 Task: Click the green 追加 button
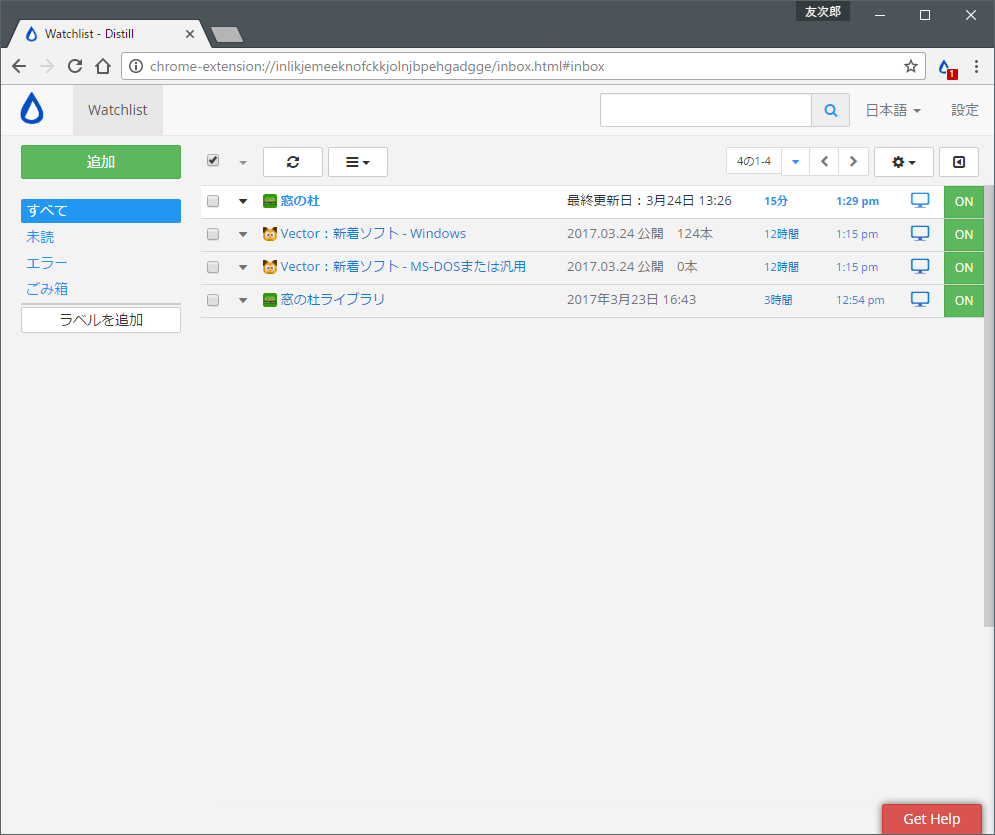(x=101, y=162)
